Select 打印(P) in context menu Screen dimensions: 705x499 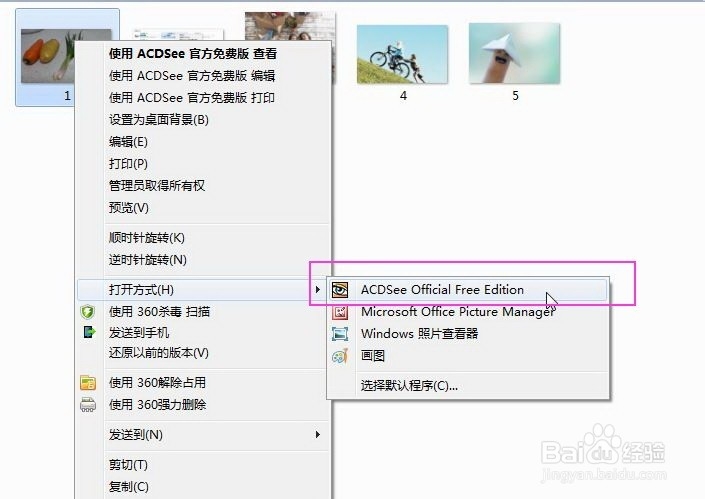tap(128, 164)
